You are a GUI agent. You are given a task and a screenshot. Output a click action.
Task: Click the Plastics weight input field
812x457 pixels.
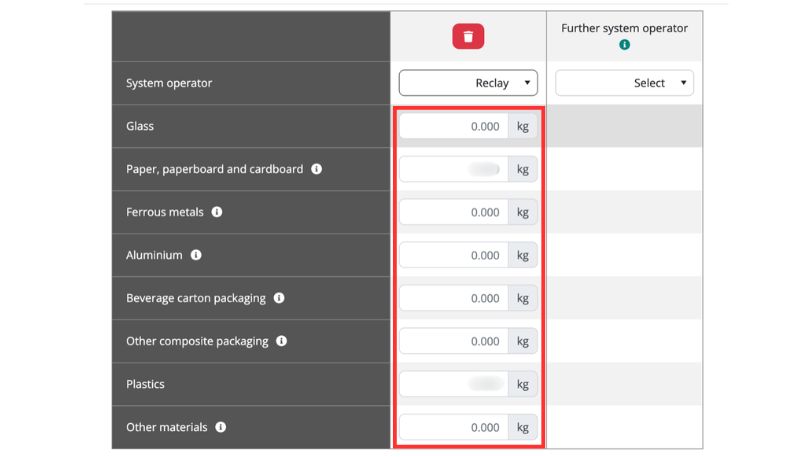[453, 384]
